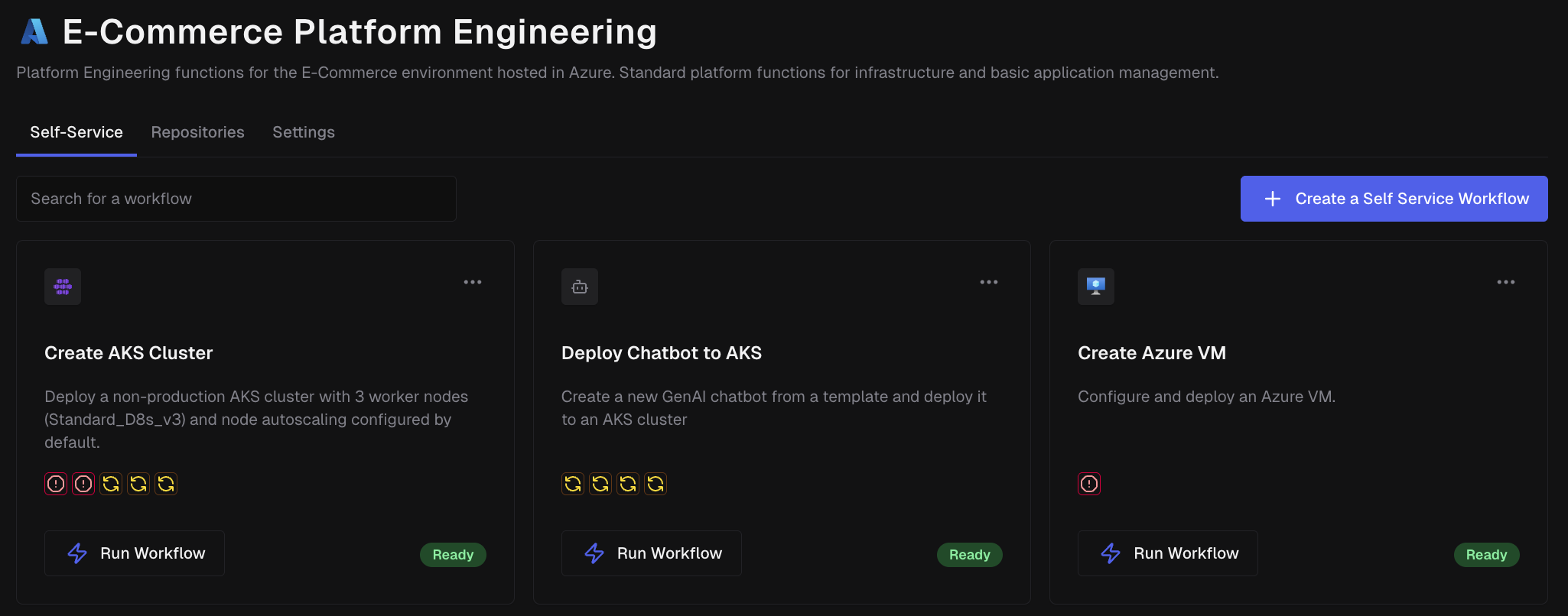Run the Create Azure VM workflow
1568x616 pixels.
[1168, 553]
